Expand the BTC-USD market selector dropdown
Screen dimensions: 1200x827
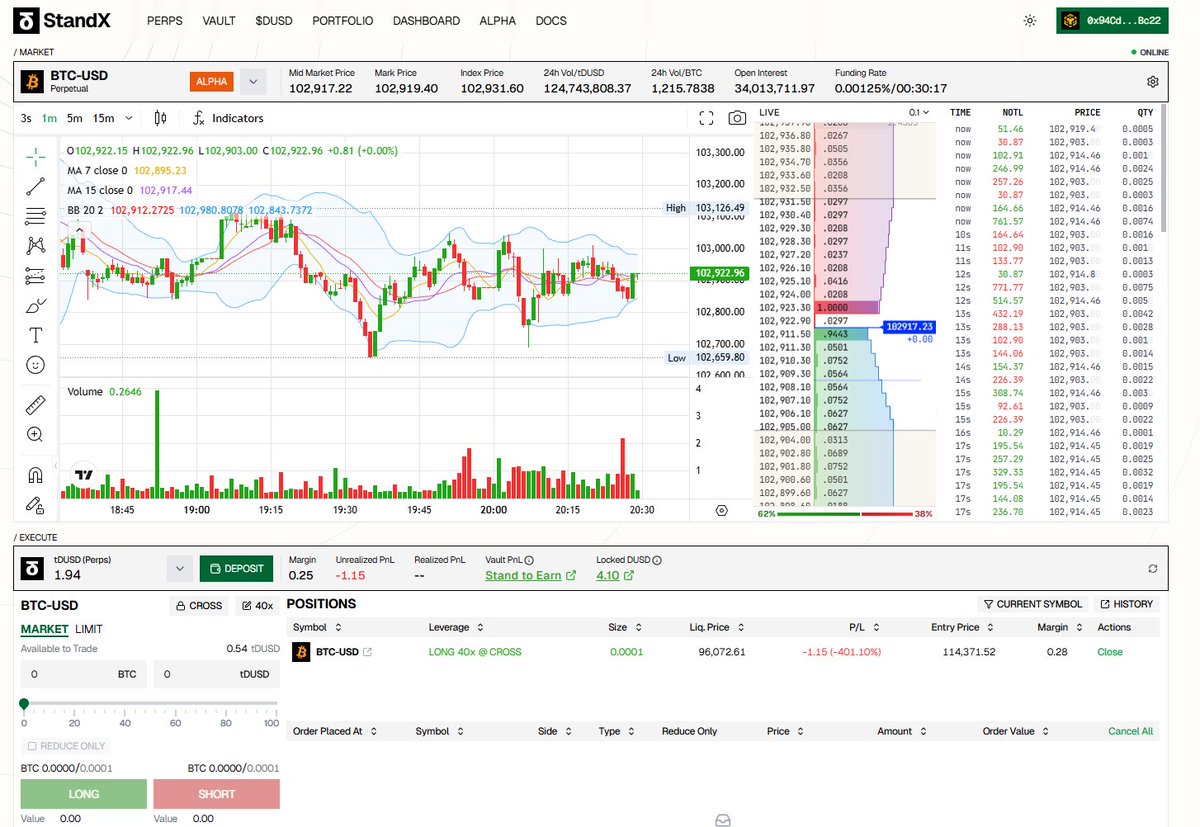[x=253, y=81]
